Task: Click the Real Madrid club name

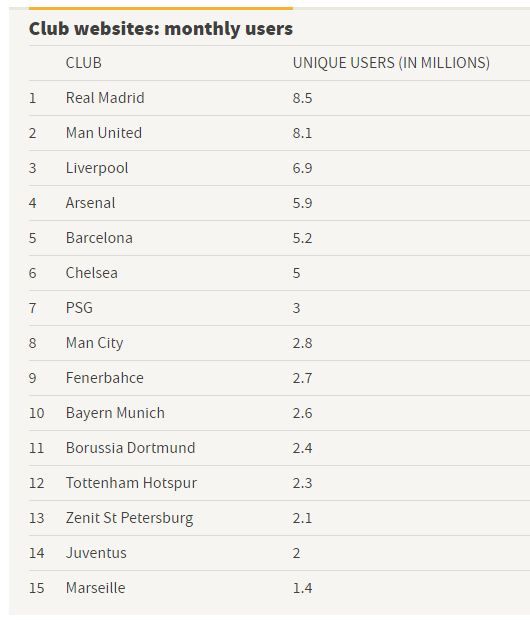Action: 105,98
